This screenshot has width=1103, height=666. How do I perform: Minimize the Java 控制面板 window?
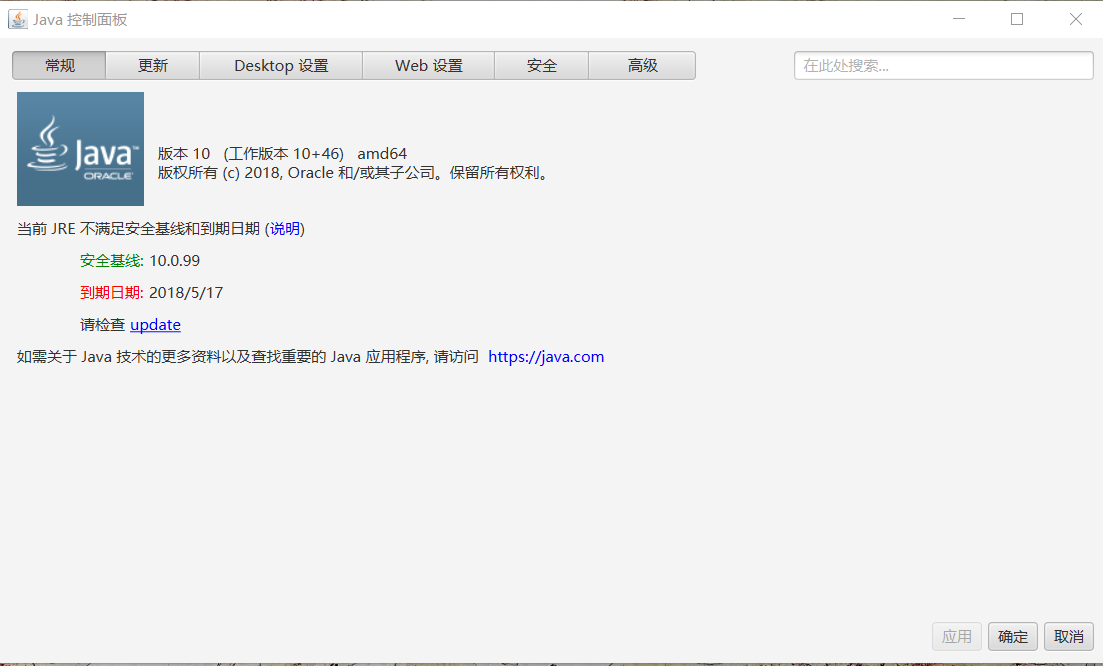959,19
